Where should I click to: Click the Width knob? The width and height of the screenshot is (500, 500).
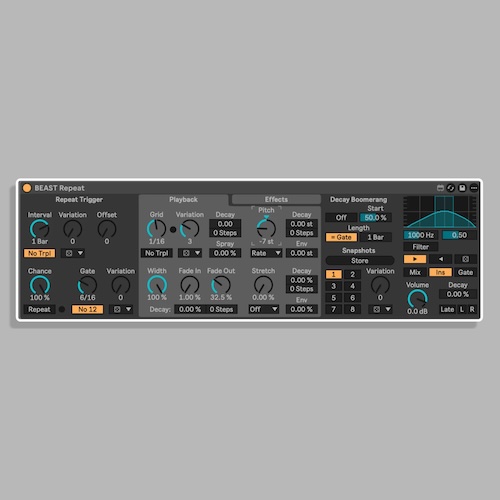157,285
